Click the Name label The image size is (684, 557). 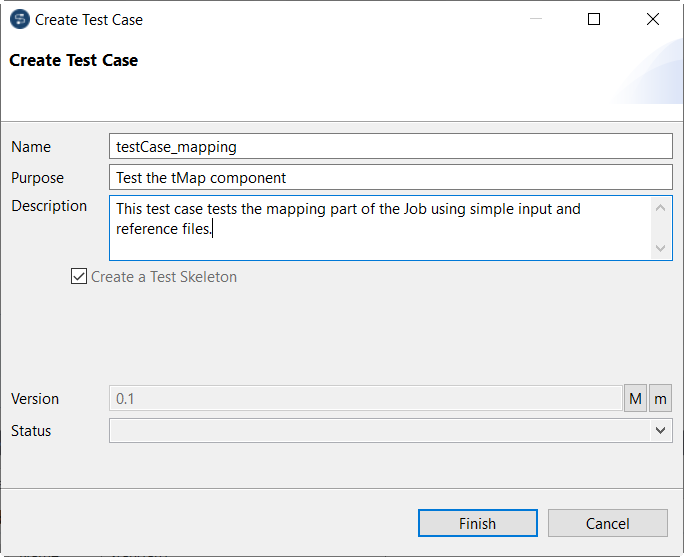point(31,147)
